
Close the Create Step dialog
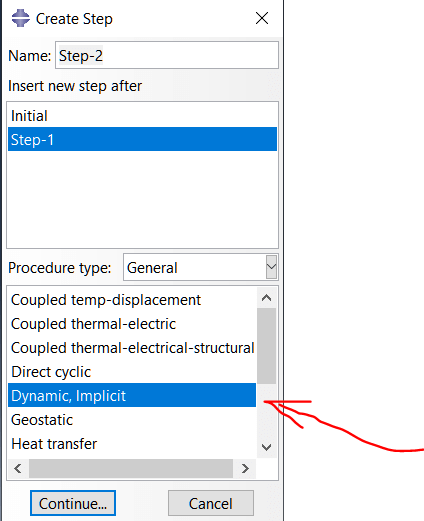point(262,18)
